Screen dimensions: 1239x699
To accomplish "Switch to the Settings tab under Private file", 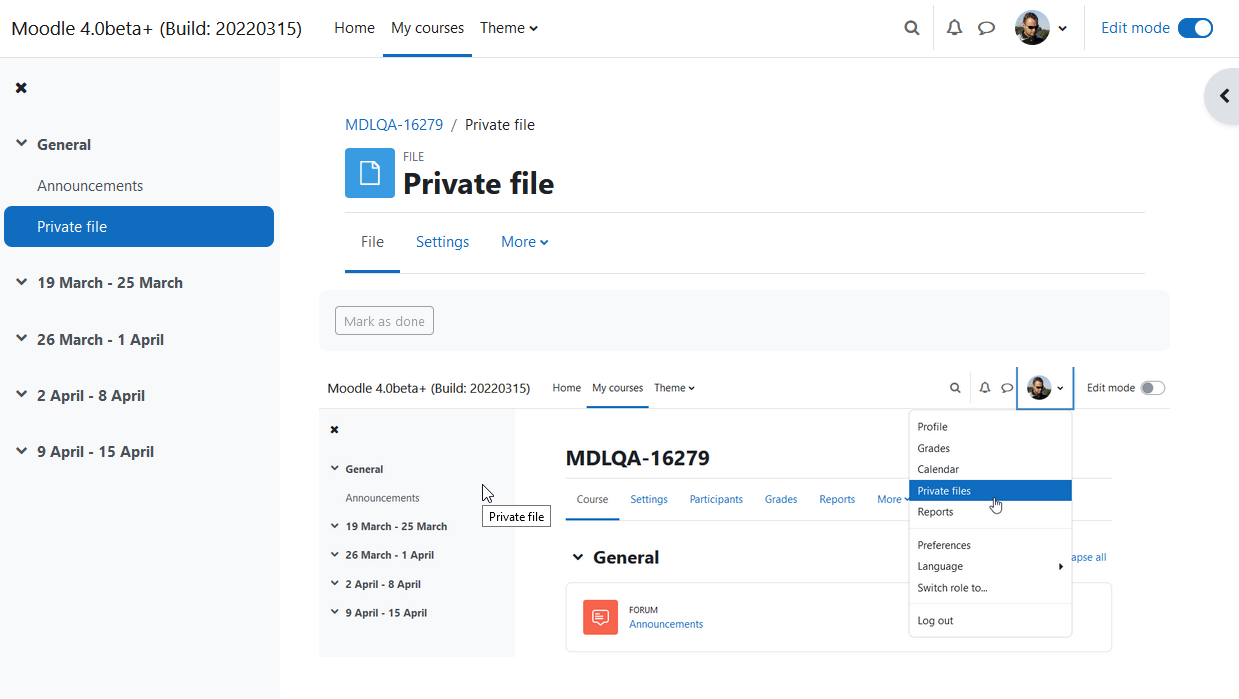I will coord(442,242).
